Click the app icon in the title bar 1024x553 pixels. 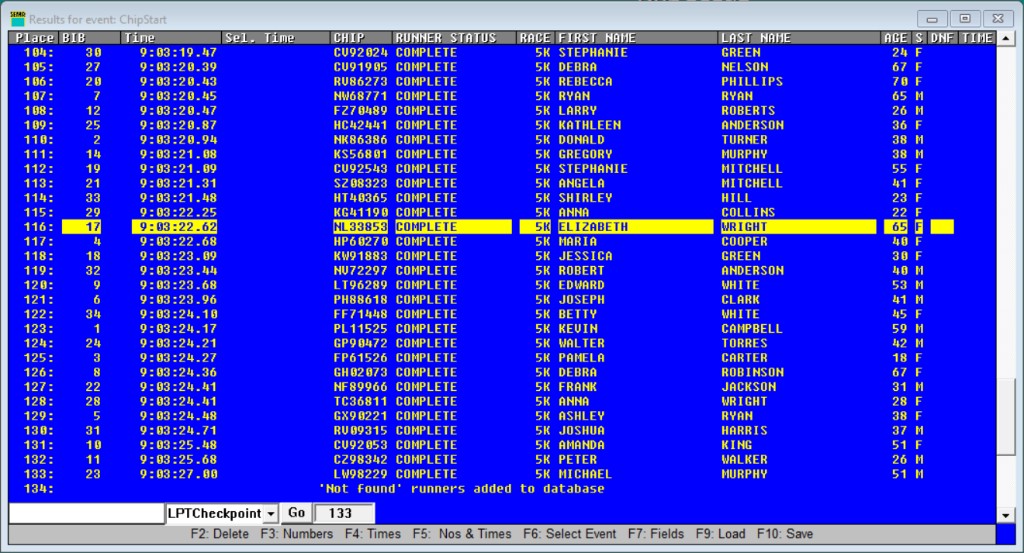pyautogui.click(x=17, y=19)
